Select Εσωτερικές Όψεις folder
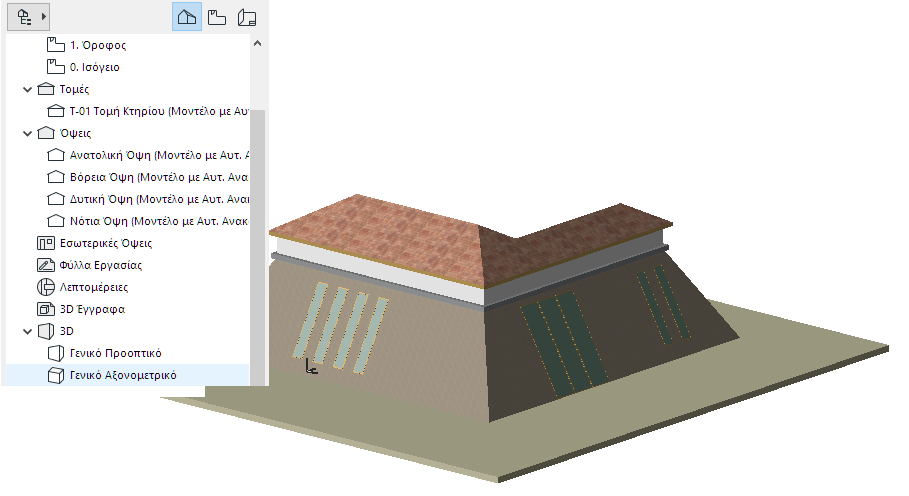Screen dimensions: 909x496 click(106, 243)
